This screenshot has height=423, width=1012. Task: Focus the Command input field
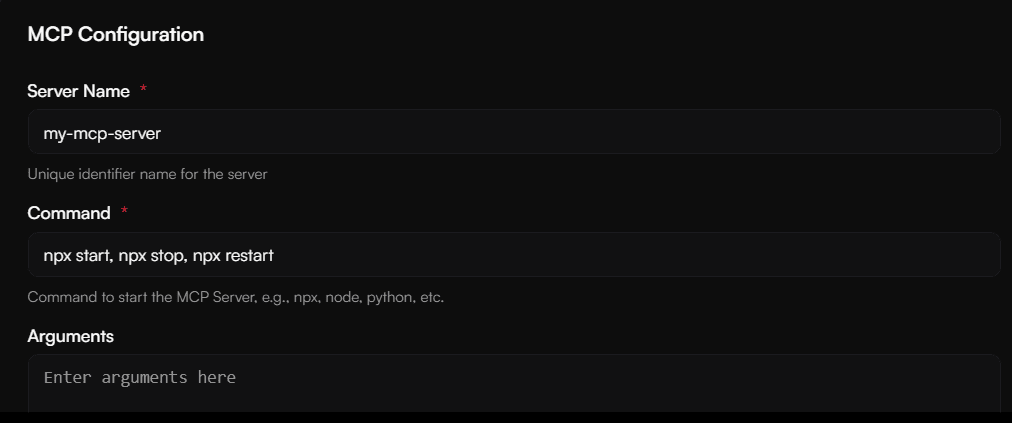514,255
